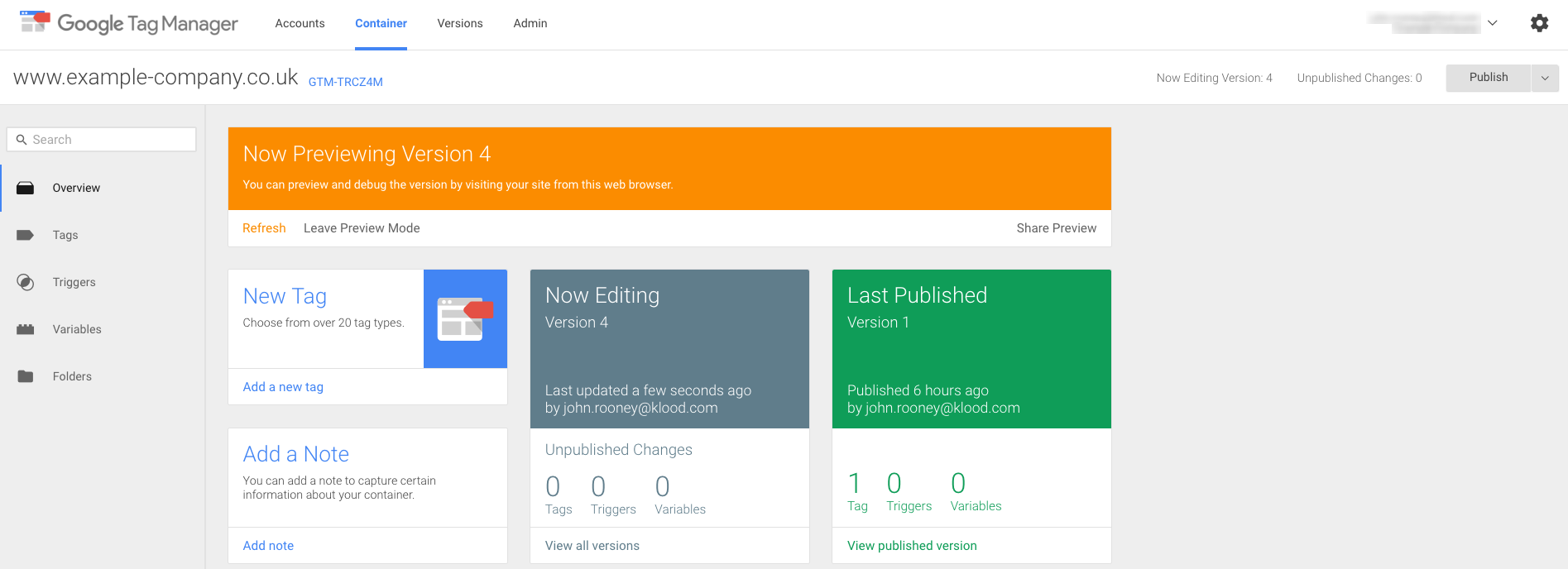Open the Admin tab
The height and width of the screenshot is (569, 1568).
pyautogui.click(x=530, y=23)
